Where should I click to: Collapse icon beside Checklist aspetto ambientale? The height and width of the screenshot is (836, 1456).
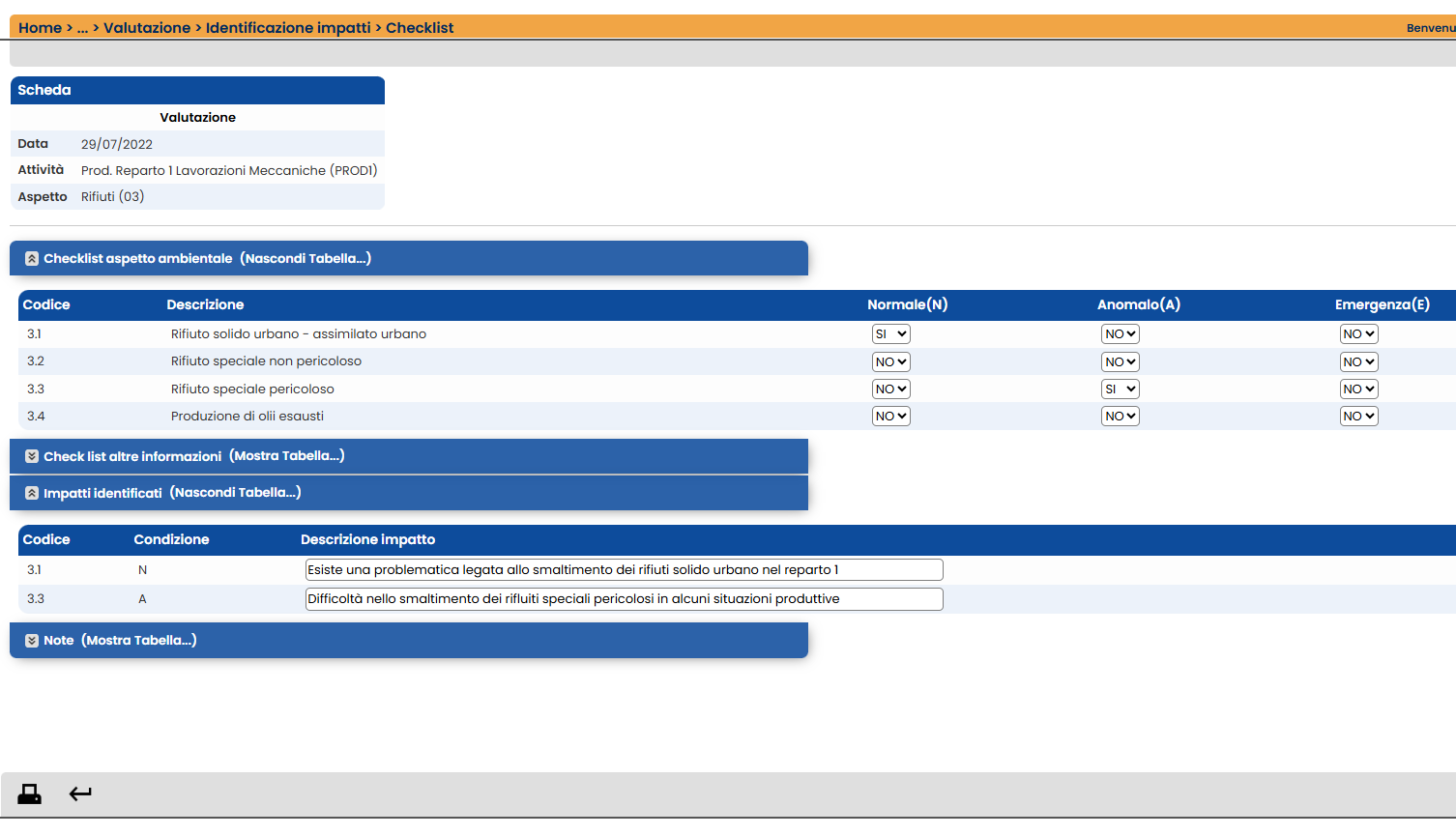click(x=32, y=259)
